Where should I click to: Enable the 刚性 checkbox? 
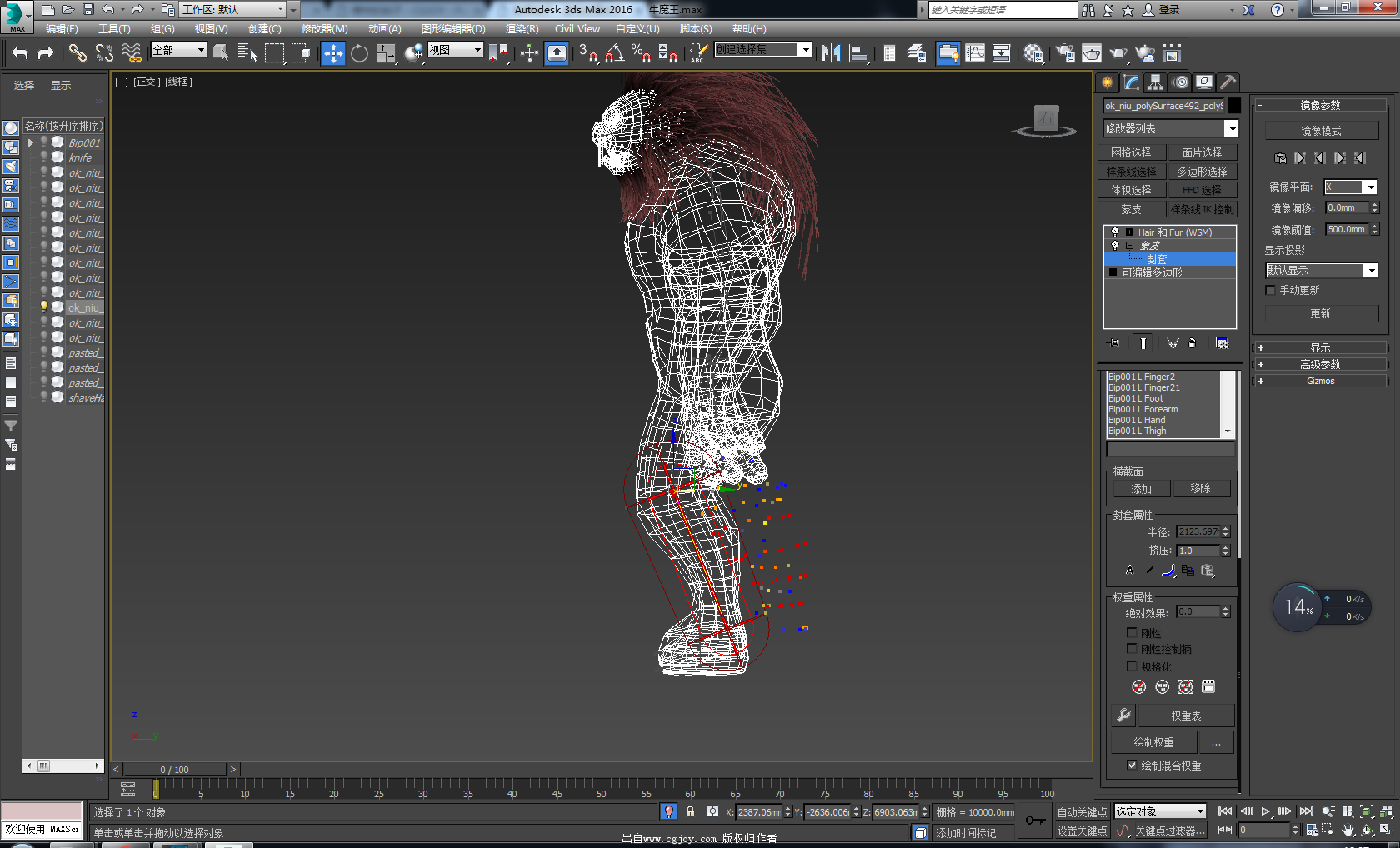pos(1132,633)
